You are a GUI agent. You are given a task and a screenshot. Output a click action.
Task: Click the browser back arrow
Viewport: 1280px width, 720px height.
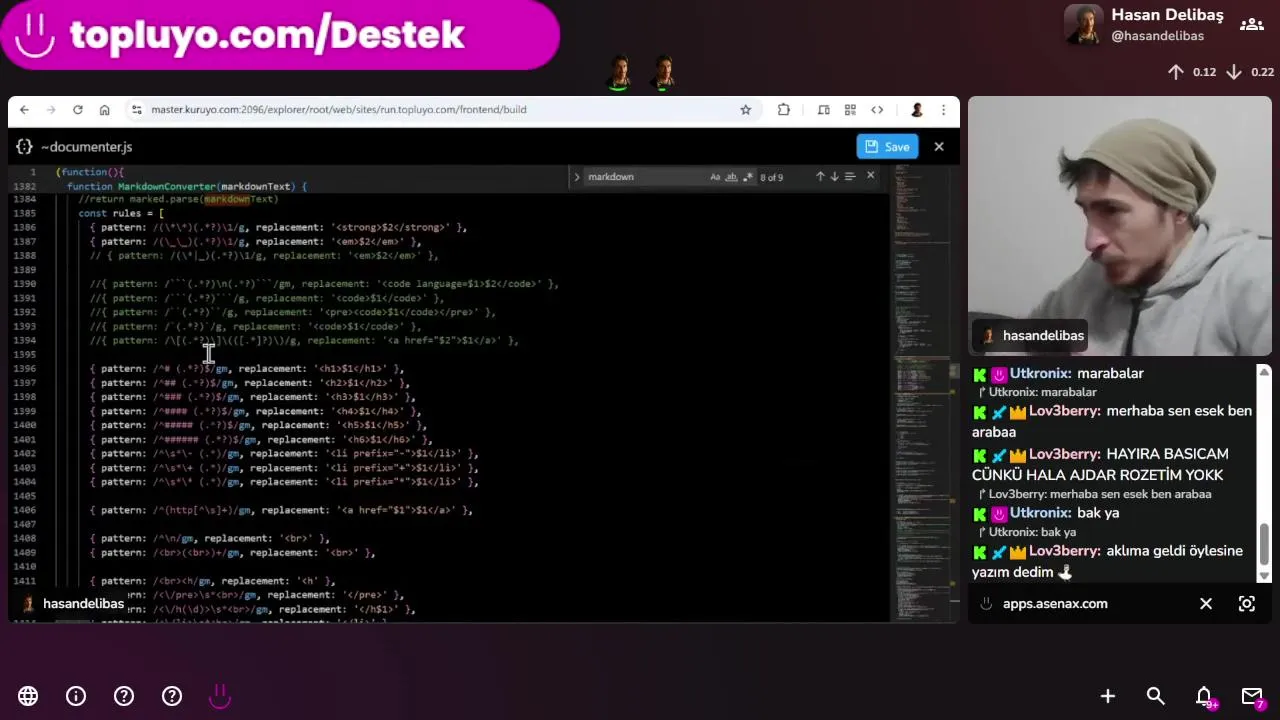(x=24, y=110)
